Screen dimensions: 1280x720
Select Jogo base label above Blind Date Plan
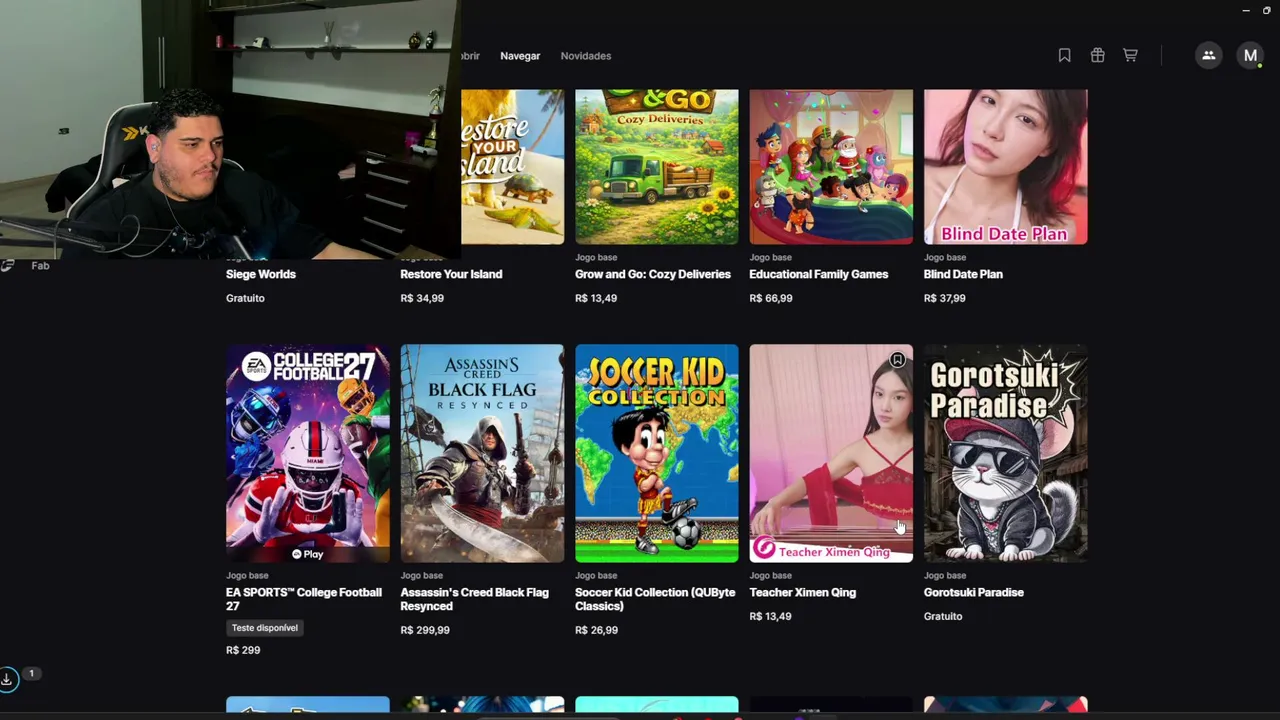click(x=945, y=258)
